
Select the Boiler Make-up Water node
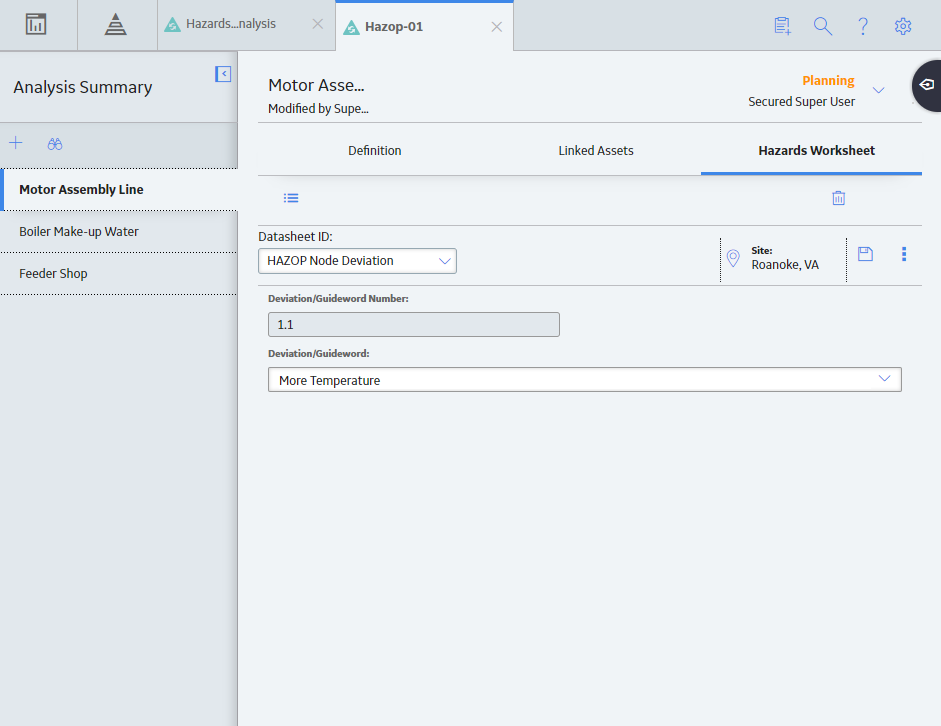click(x=119, y=232)
